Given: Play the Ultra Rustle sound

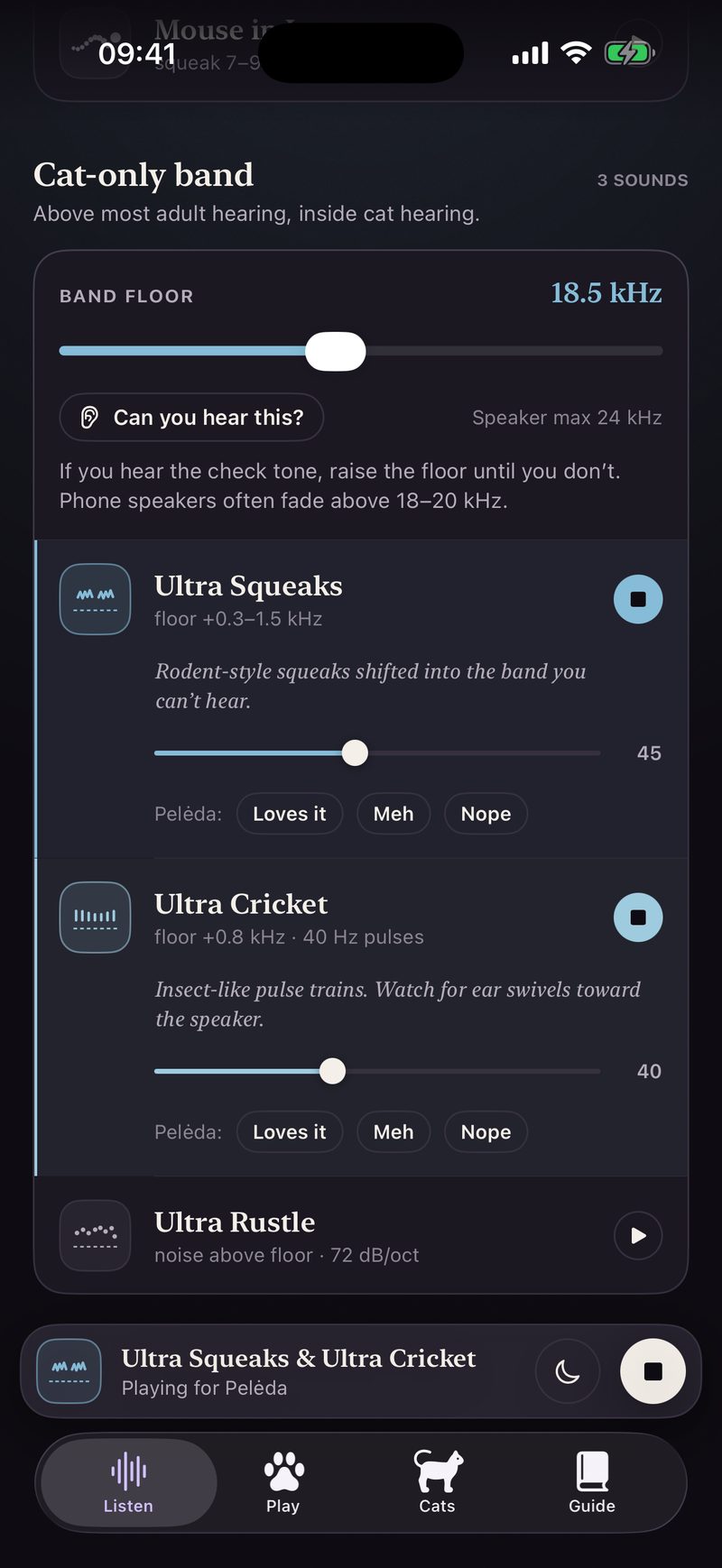Looking at the screenshot, I should (638, 1236).
